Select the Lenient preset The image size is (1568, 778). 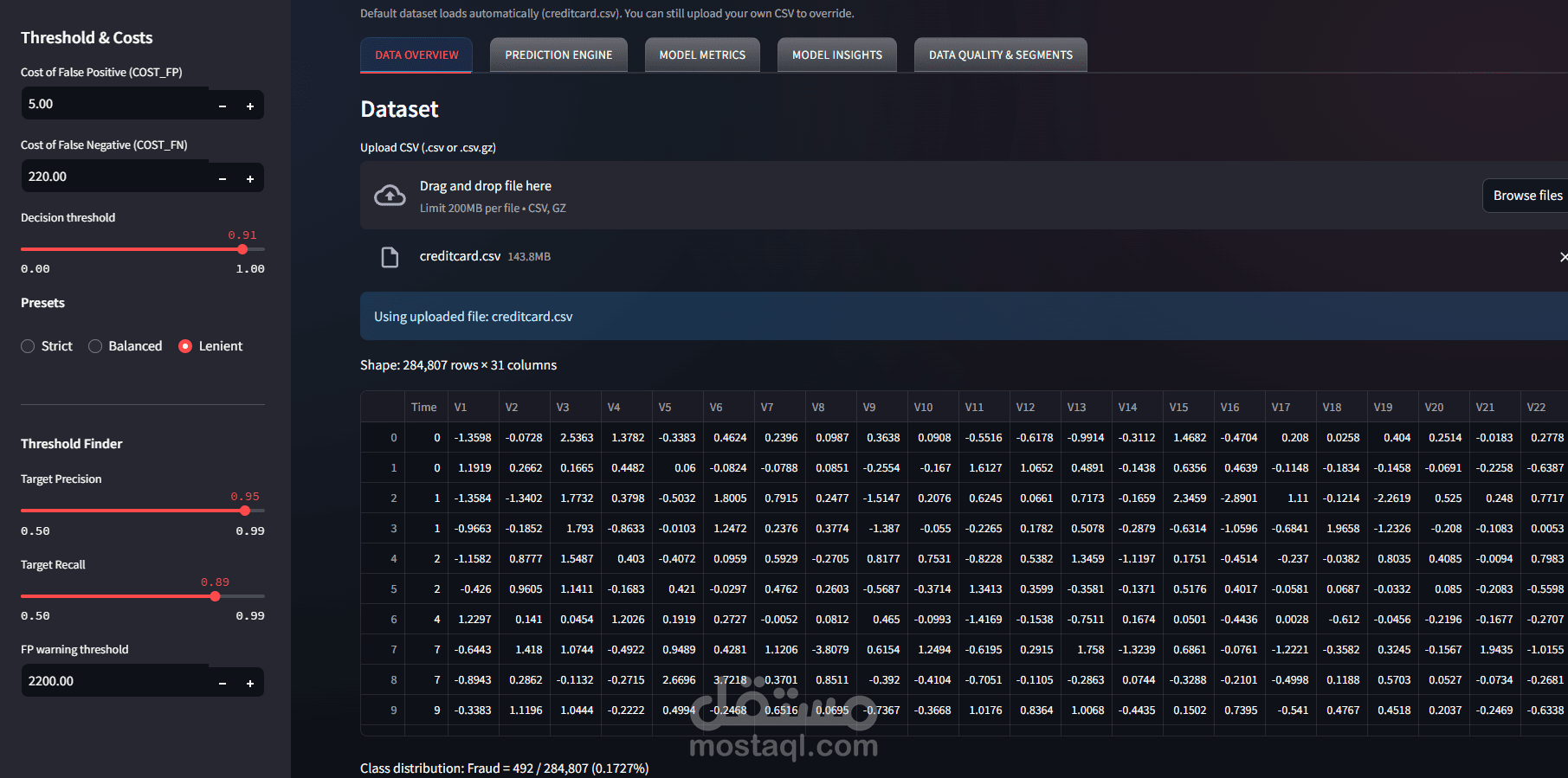[x=210, y=346]
